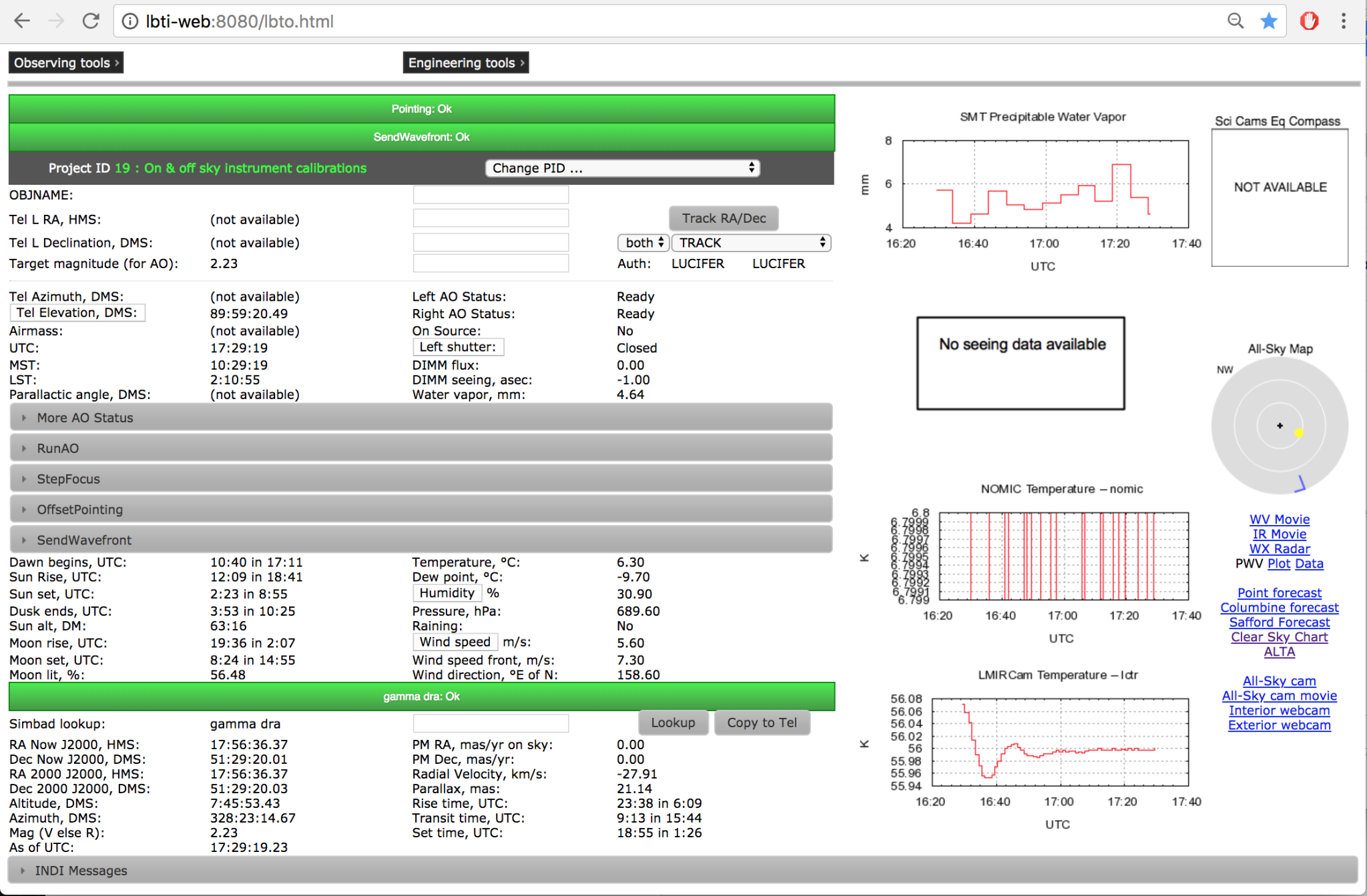
Task: Click the SMT Precipitable Water Vapor plot
Action: pos(1045,184)
